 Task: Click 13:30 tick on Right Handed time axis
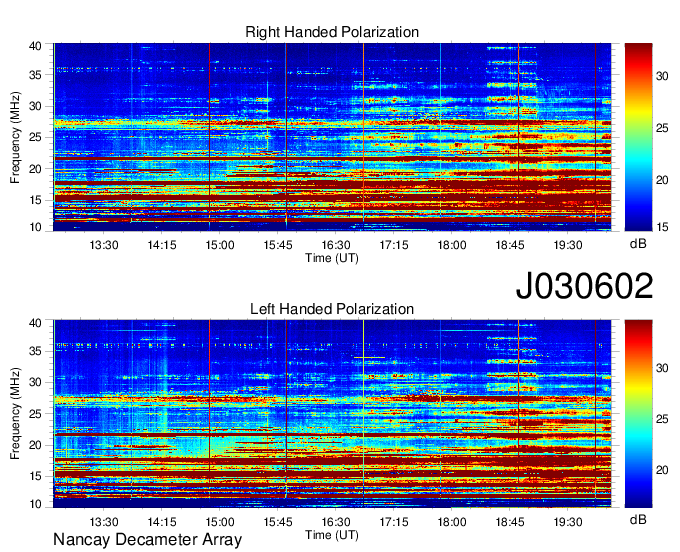coord(104,245)
